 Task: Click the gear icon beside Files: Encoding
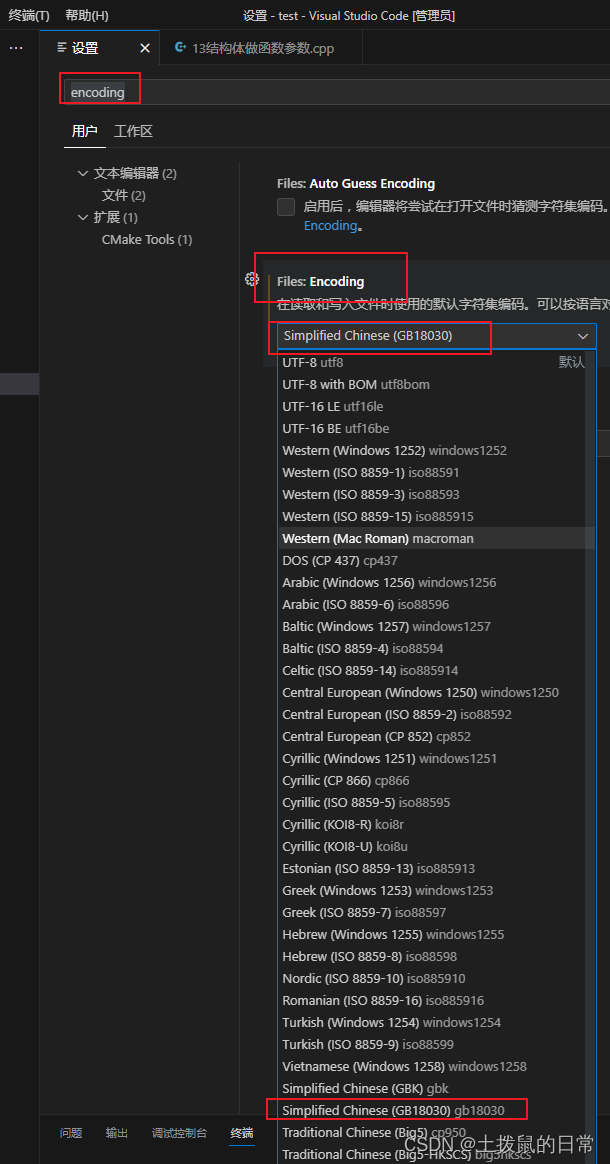(252, 279)
